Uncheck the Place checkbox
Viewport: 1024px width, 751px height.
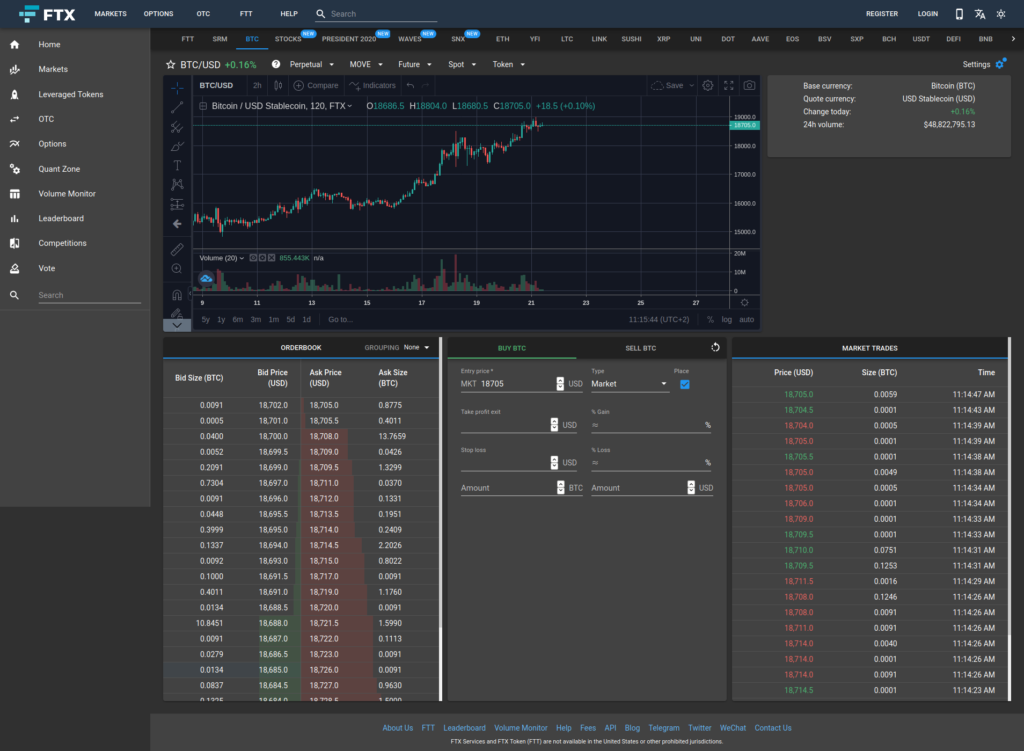pos(684,384)
